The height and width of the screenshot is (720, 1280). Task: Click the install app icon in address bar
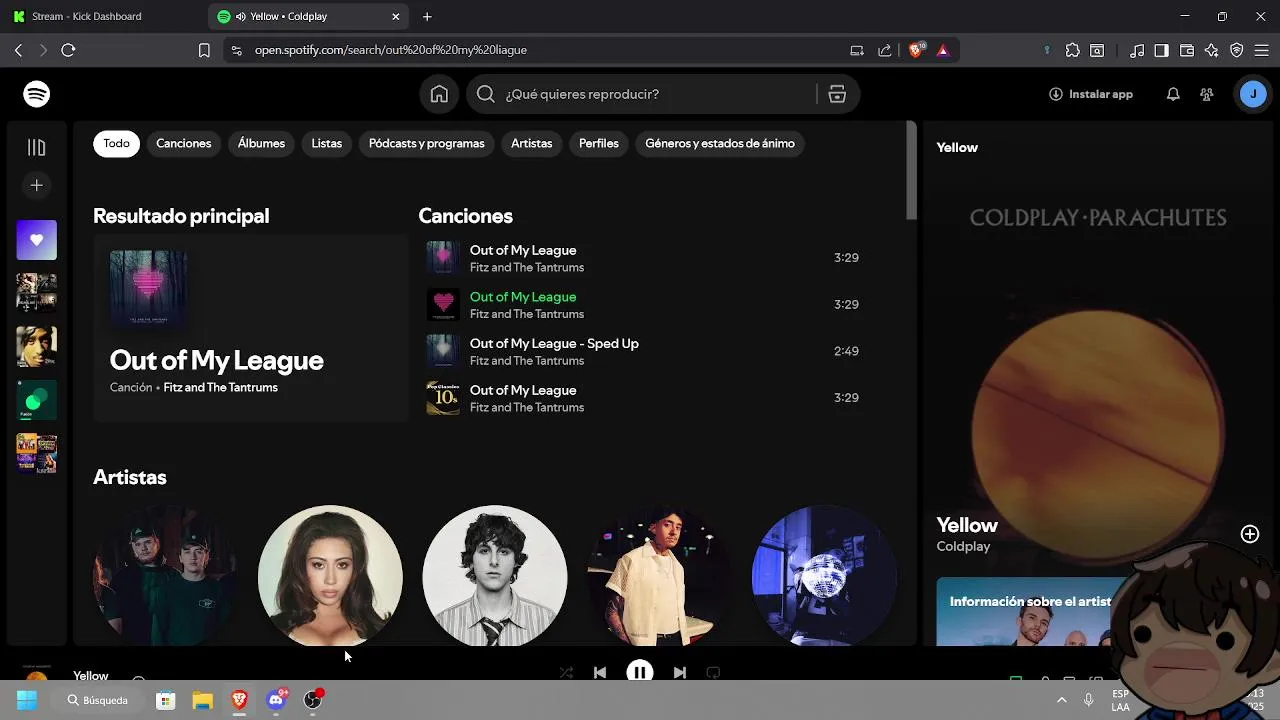pyautogui.click(x=857, y=50)
